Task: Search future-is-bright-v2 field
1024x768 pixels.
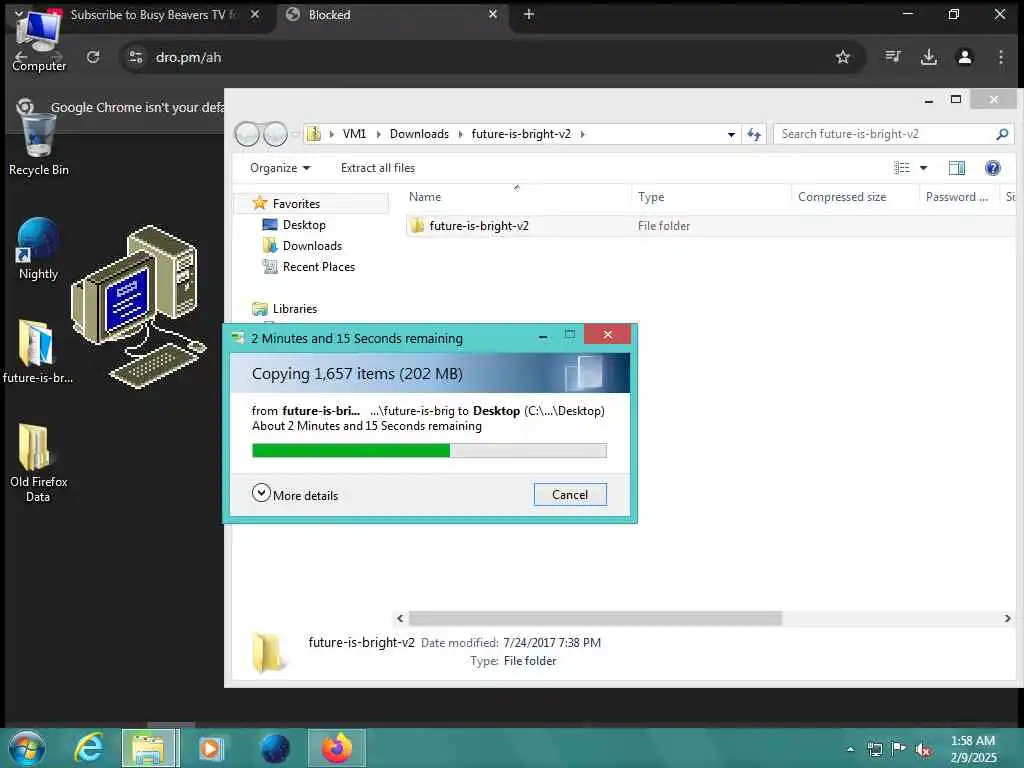Action: [x=893, y=134]
